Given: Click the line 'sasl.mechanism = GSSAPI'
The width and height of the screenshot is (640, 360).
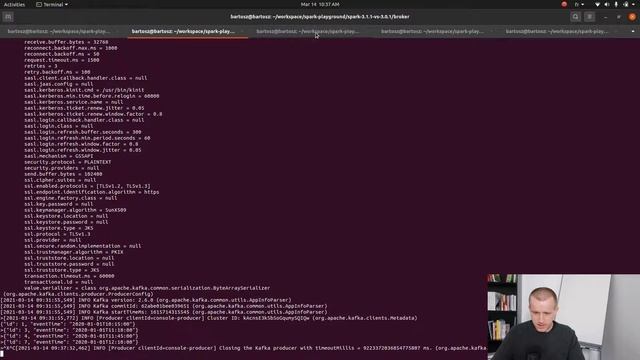Looking at the screenshot, I should [59, 156].
